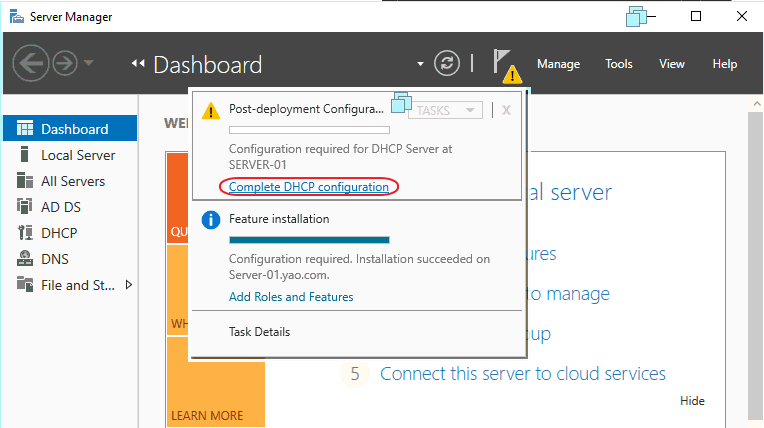This screenshot has width=764, height=428.
Task: Open the Local Server page
Action: (77, 155)
